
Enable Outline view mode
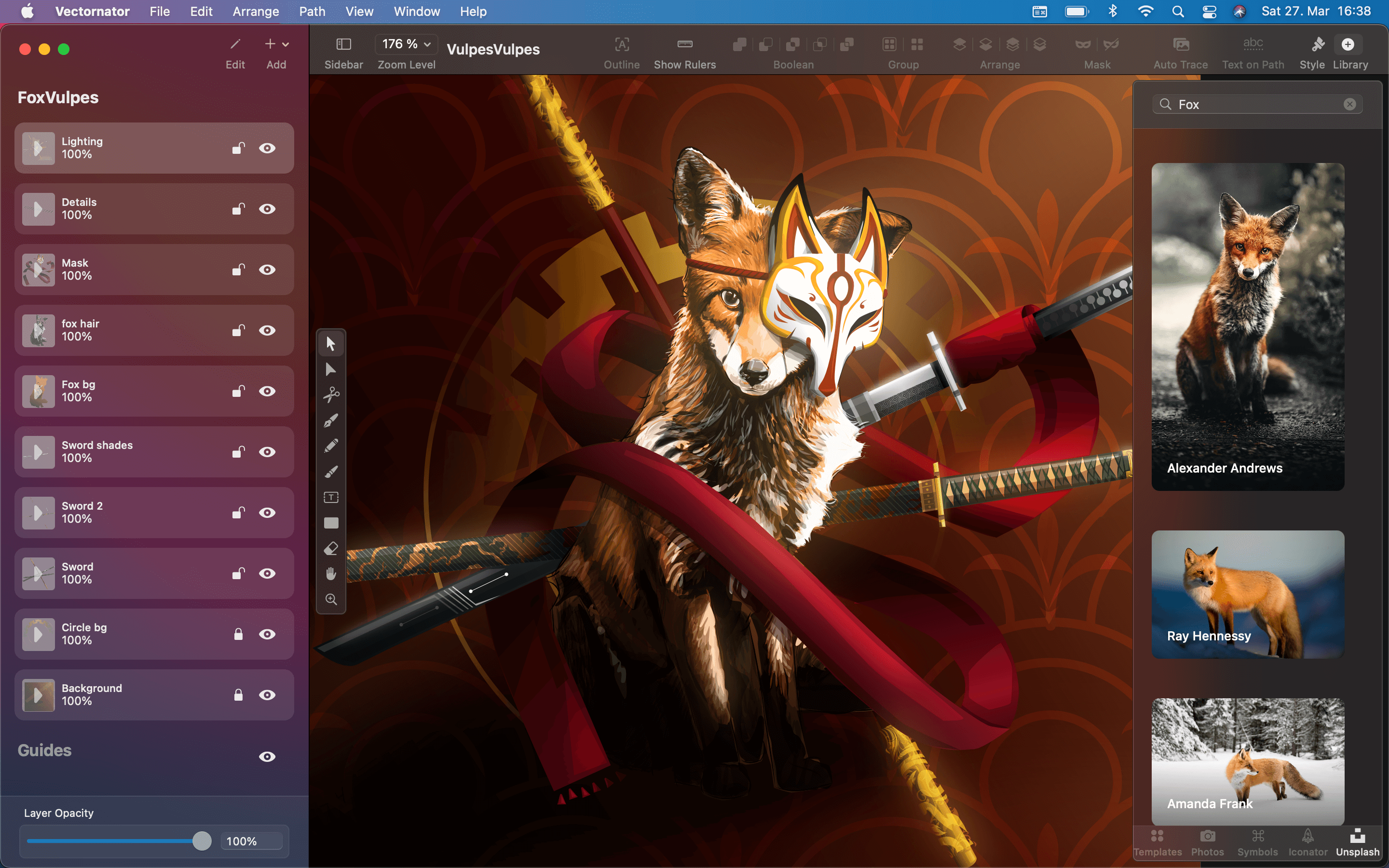coord(622,44)
